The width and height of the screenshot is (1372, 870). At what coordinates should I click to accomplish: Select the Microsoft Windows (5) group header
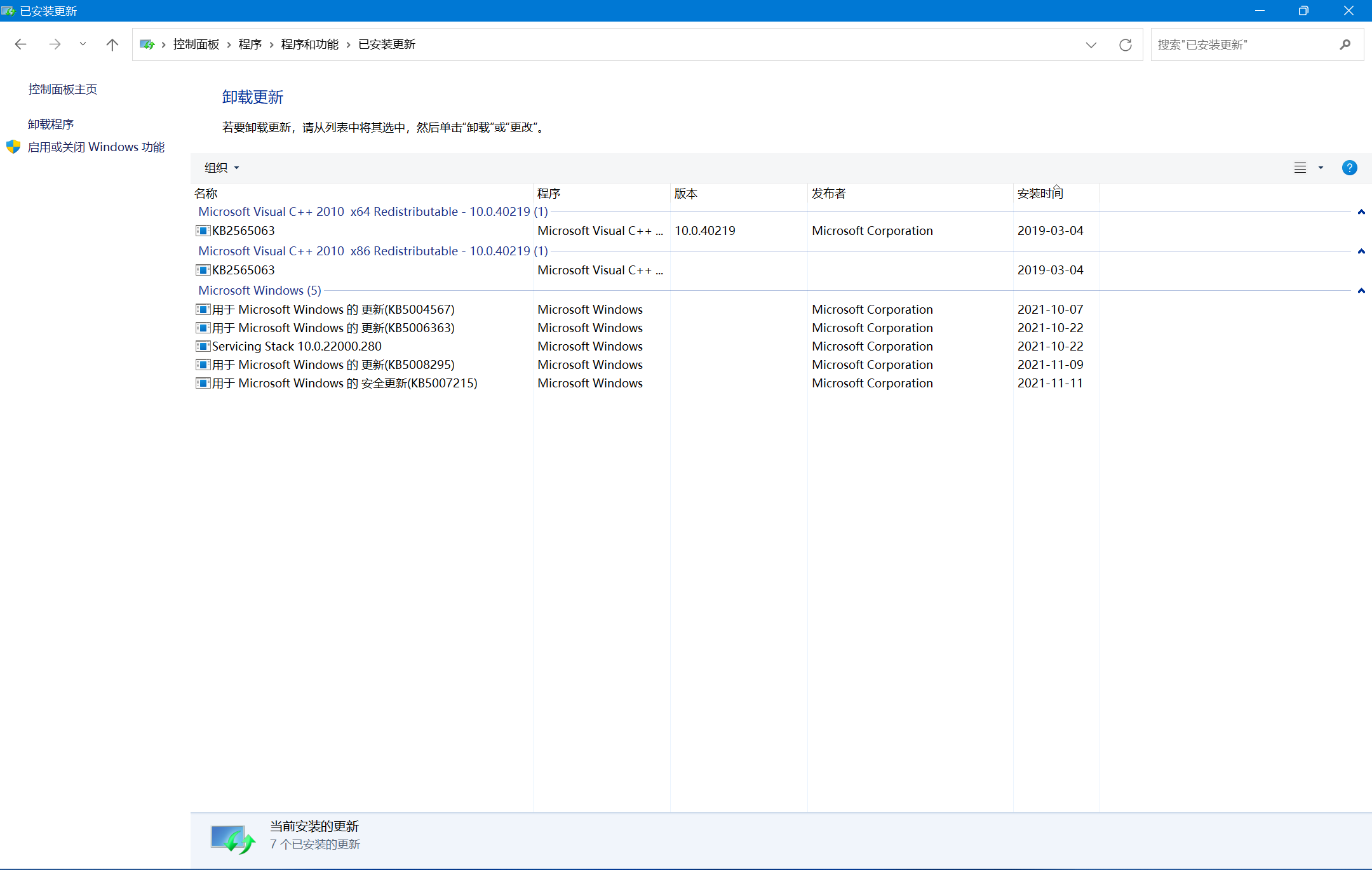click(x=260, y=291)
